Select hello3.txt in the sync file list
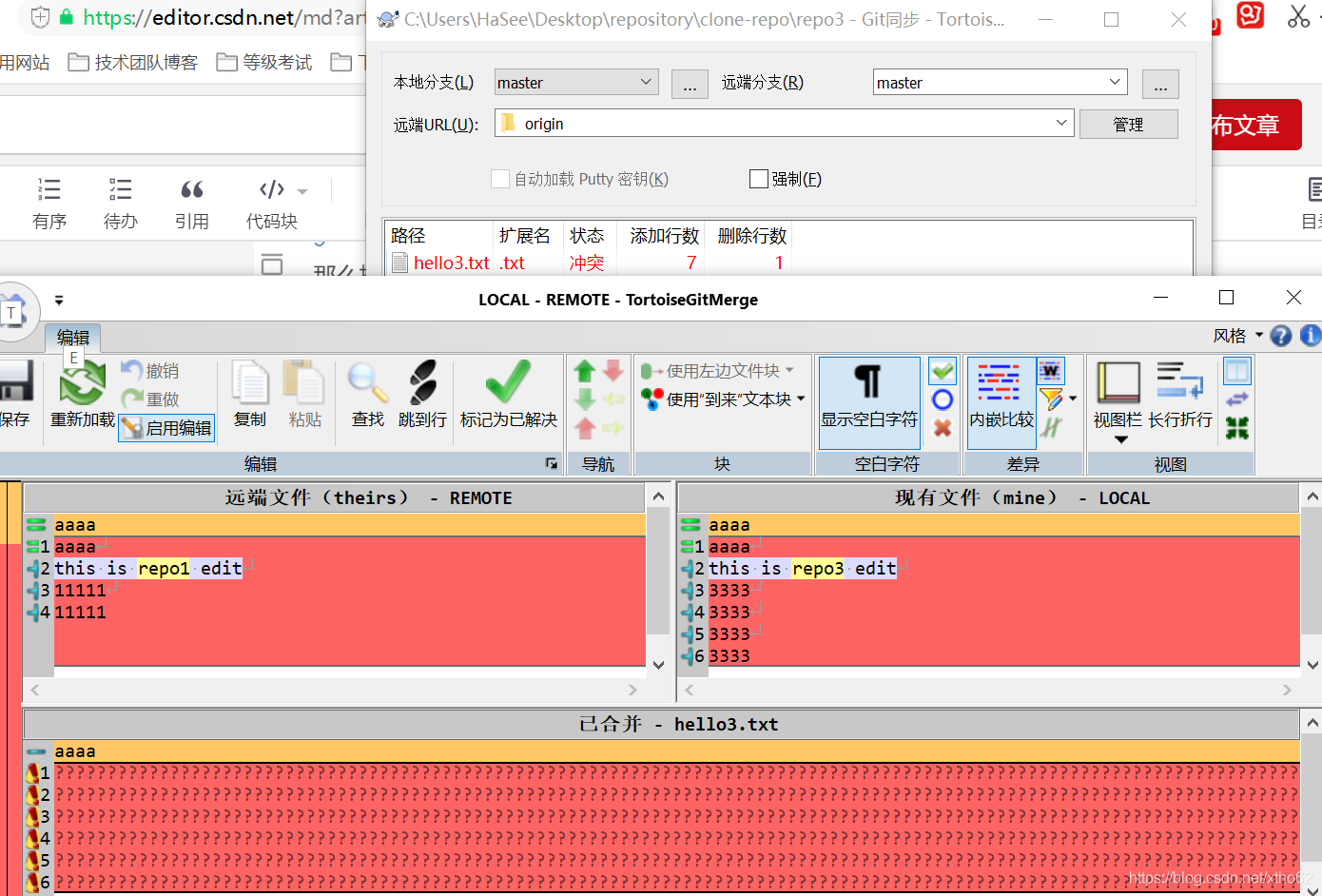1322x896 pixels. point(451,263)
